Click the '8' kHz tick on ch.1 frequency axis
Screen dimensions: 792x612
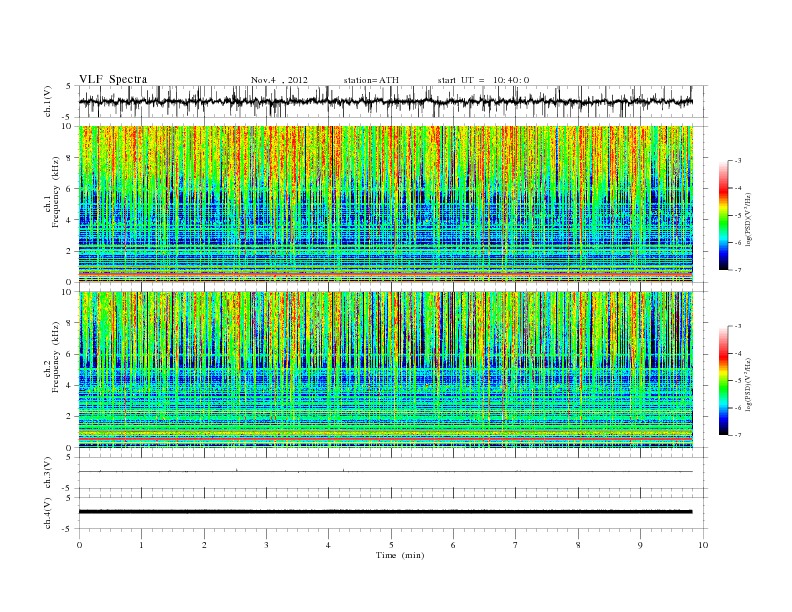click(x=70, y=158)
